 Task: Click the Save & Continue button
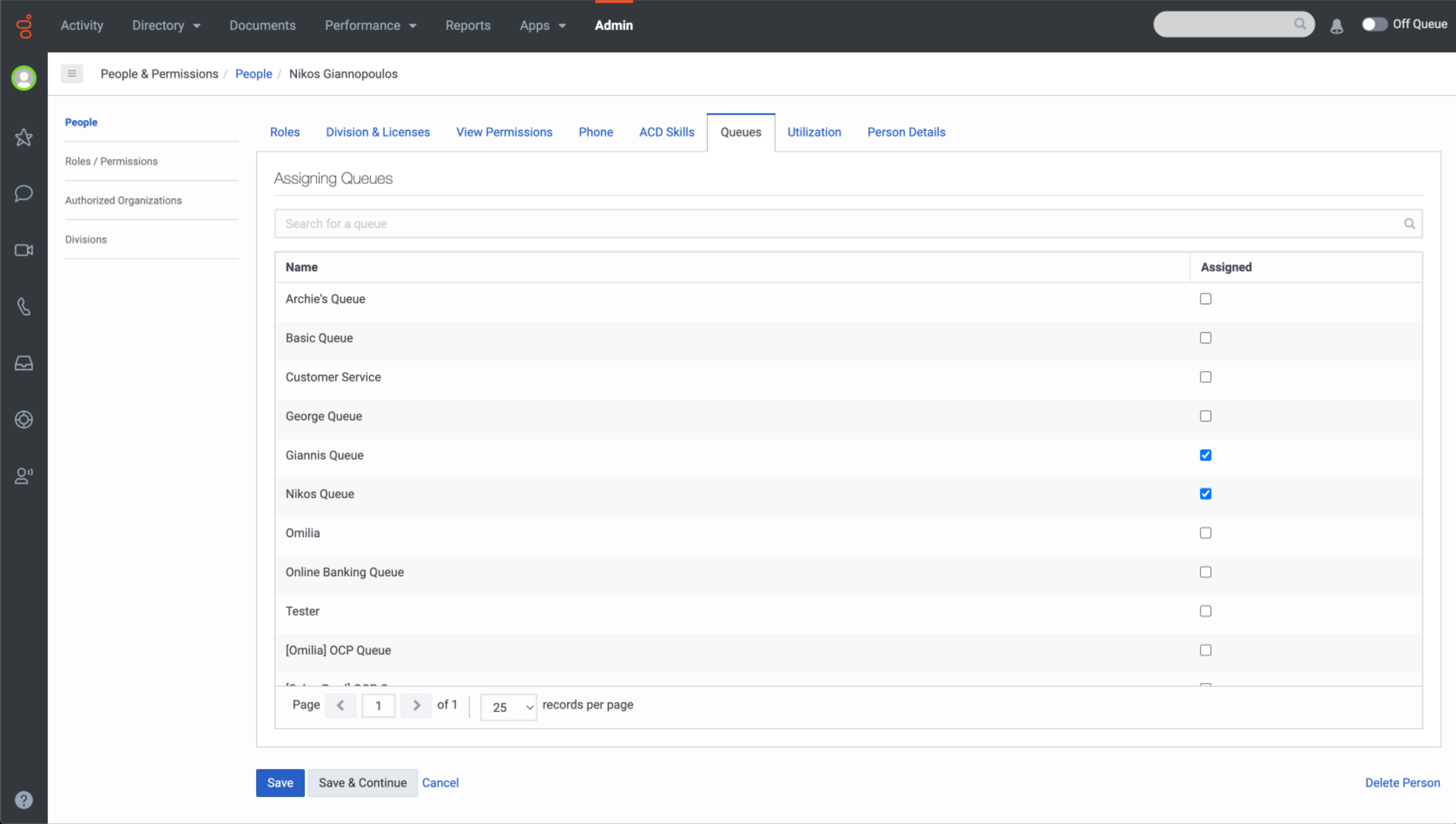(x=363, y=783)
